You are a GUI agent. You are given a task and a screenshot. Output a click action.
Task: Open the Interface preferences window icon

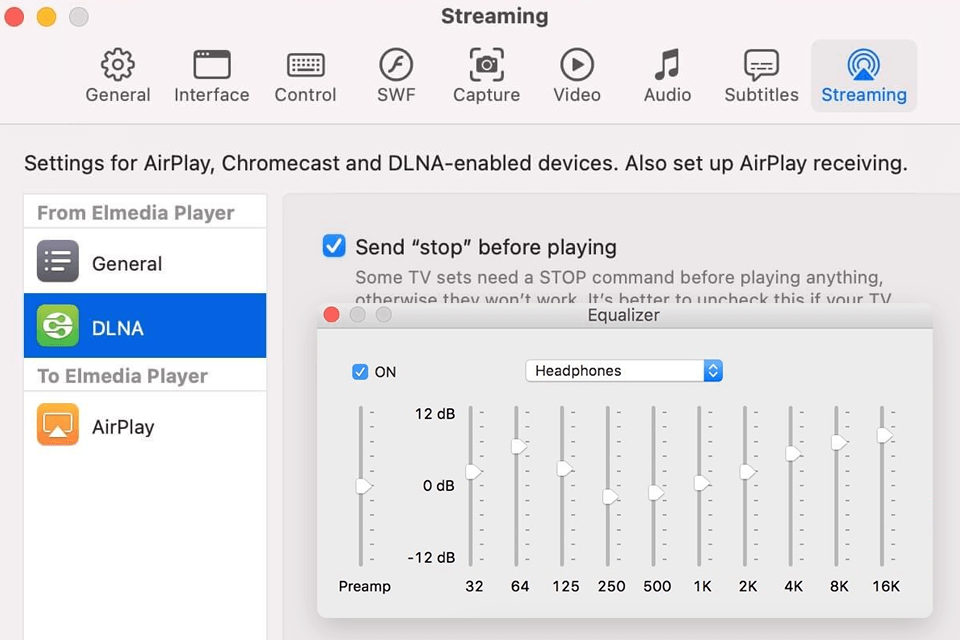pos(212,64)
